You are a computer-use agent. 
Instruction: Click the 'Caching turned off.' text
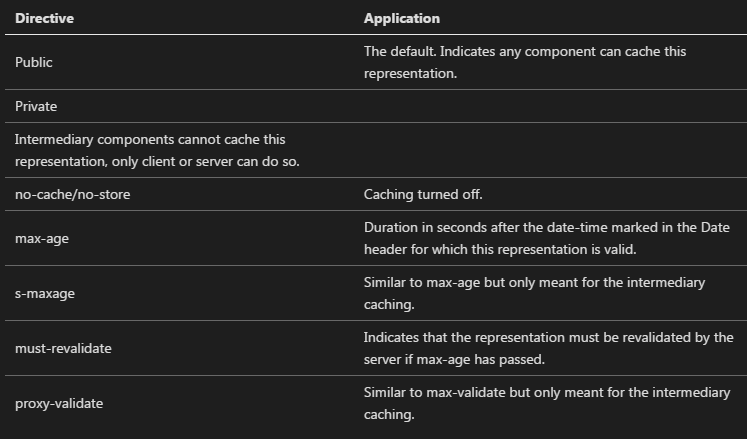point(420,194)
